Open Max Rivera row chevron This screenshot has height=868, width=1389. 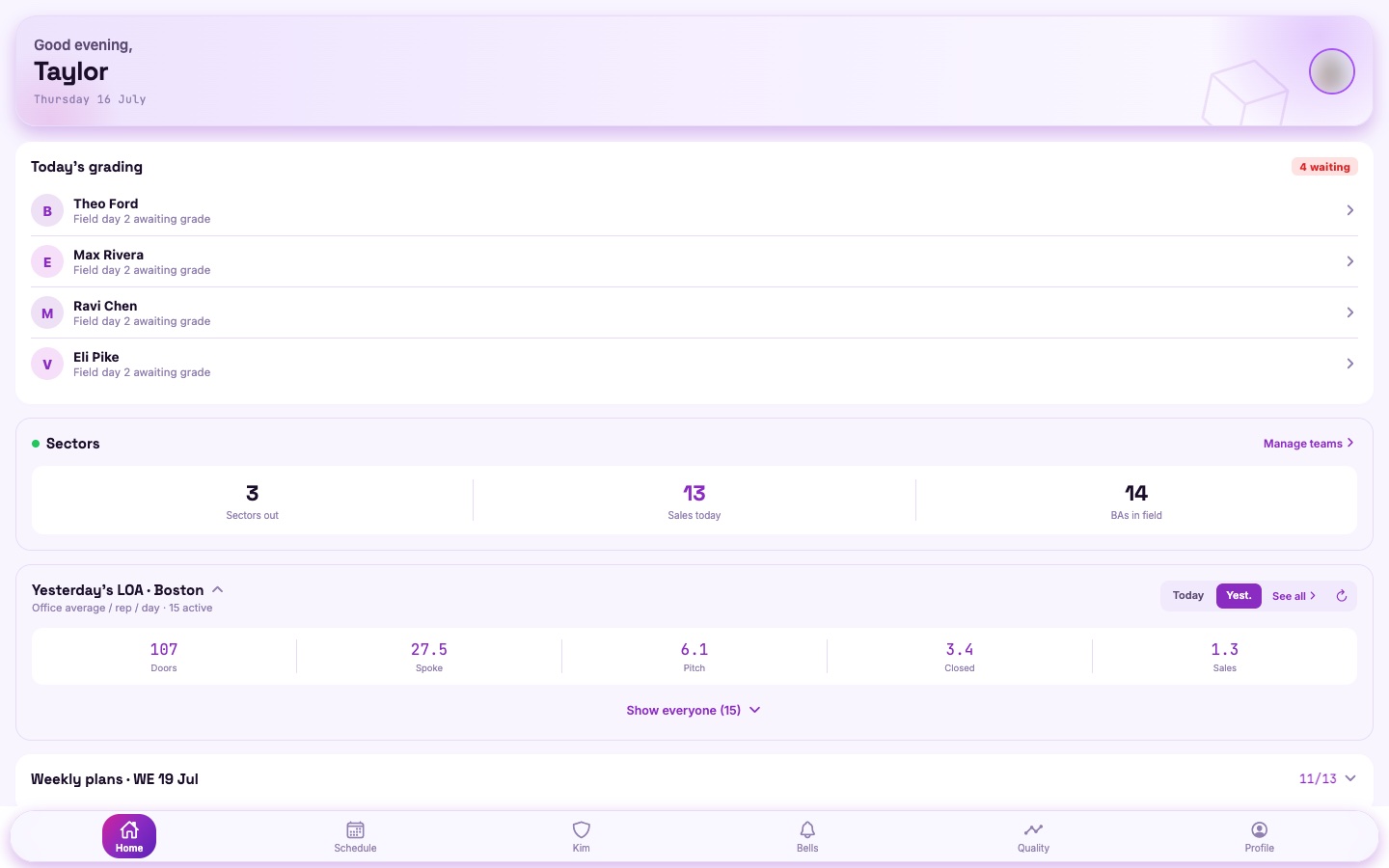tap(1350, 261)
